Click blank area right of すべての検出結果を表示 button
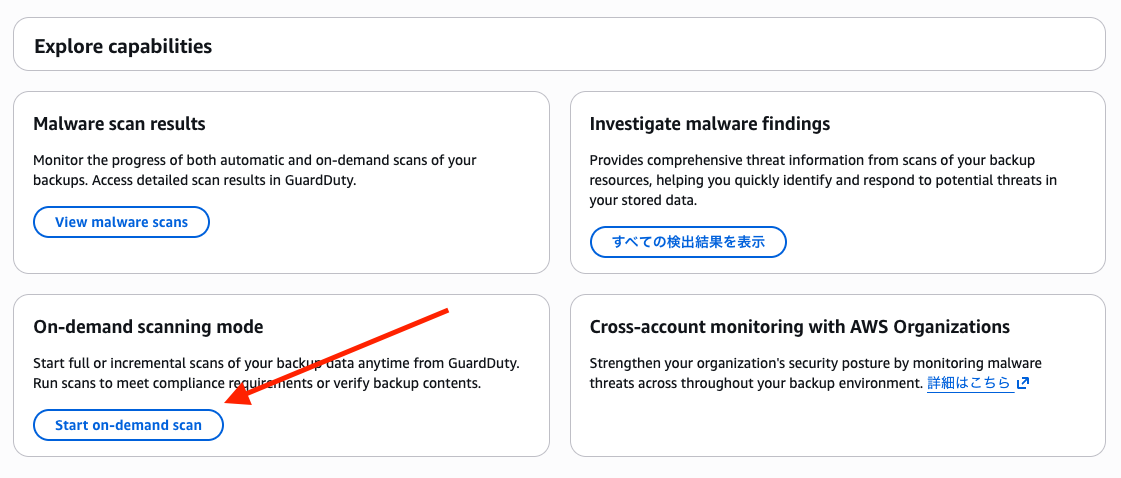This screenshot has width=1121, height=478. [940, 242]
